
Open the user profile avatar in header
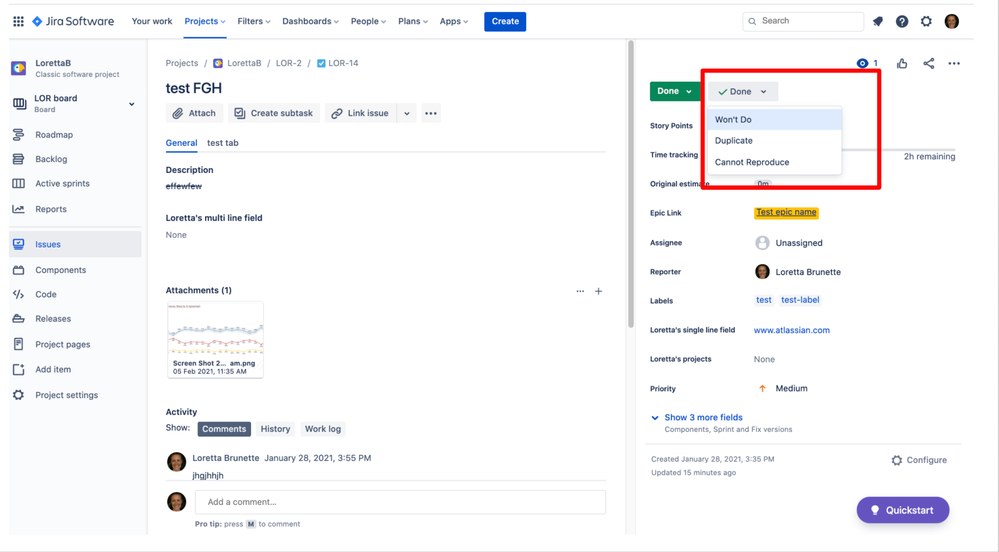point(952,21)
